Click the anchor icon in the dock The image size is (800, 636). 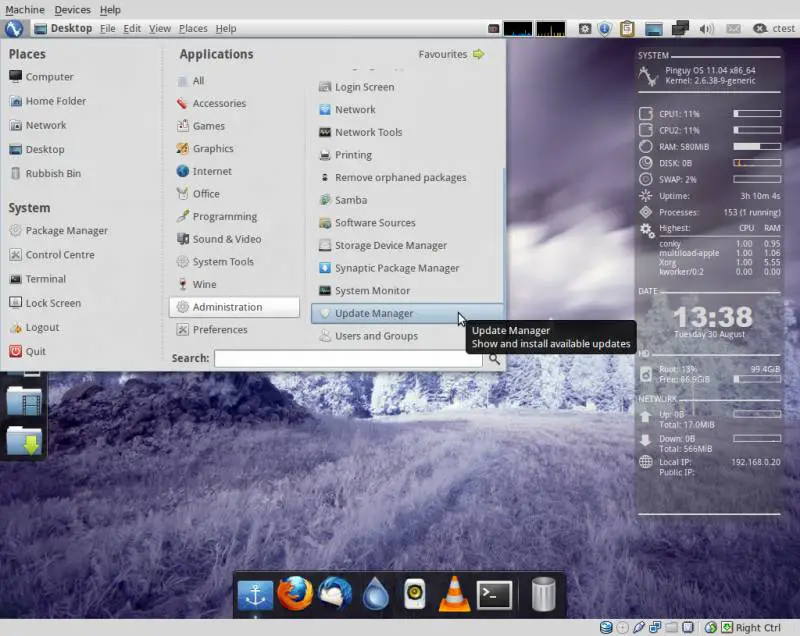[x=255, y=595]
